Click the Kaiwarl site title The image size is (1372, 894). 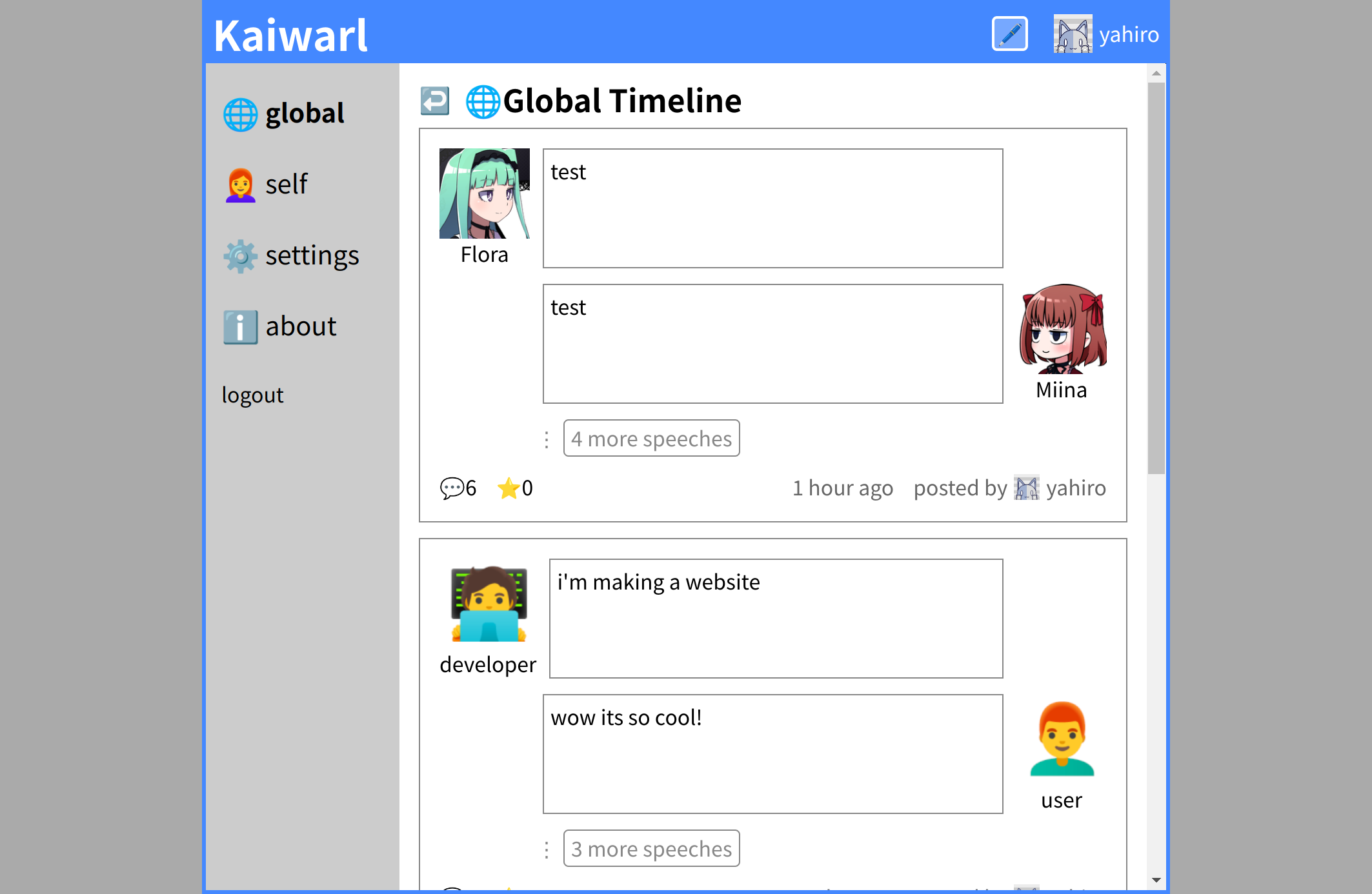(x=290, y=35)
